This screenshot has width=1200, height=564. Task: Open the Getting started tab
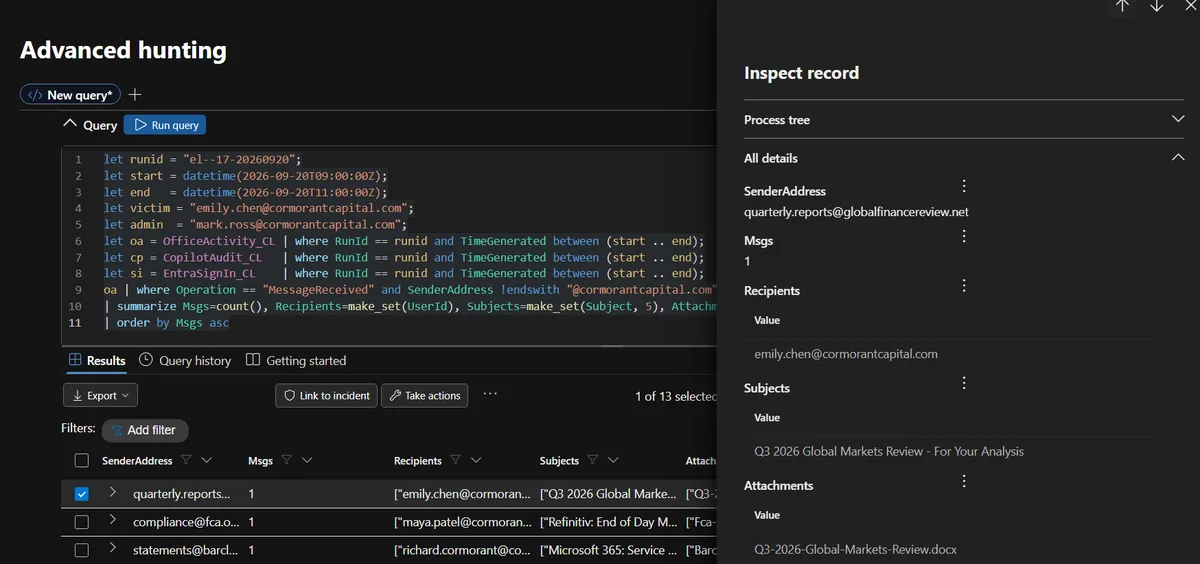point(296,360)
